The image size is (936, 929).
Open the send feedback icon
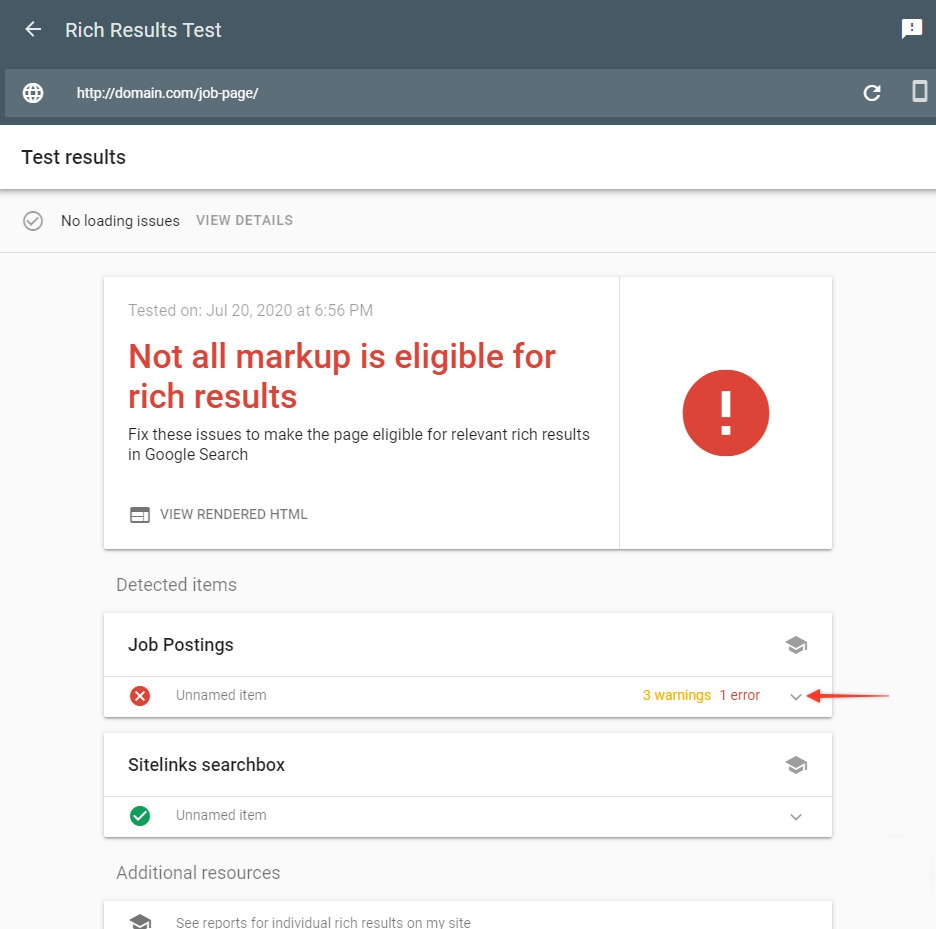point(911,29)
